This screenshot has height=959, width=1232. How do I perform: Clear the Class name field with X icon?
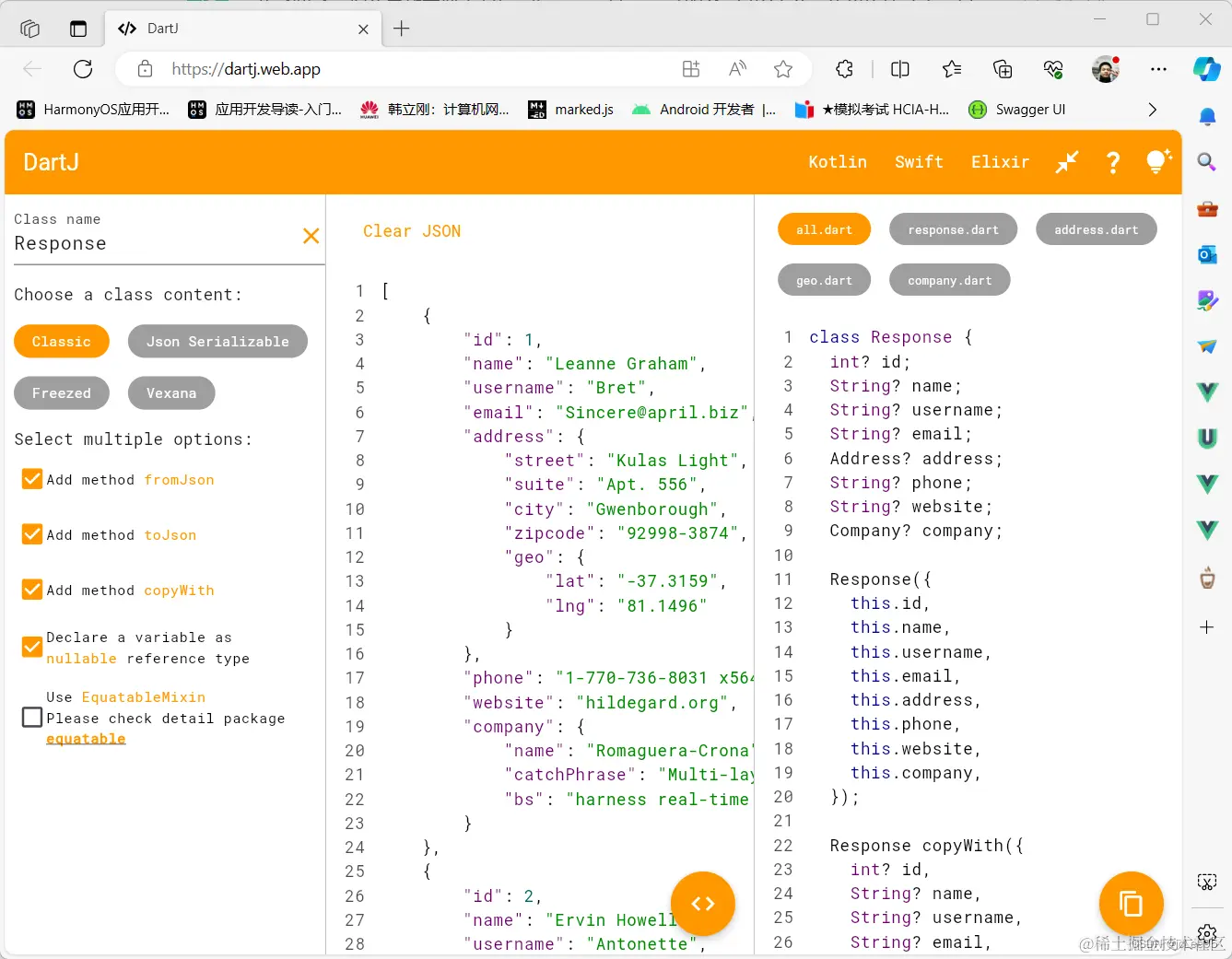[311, 236]
